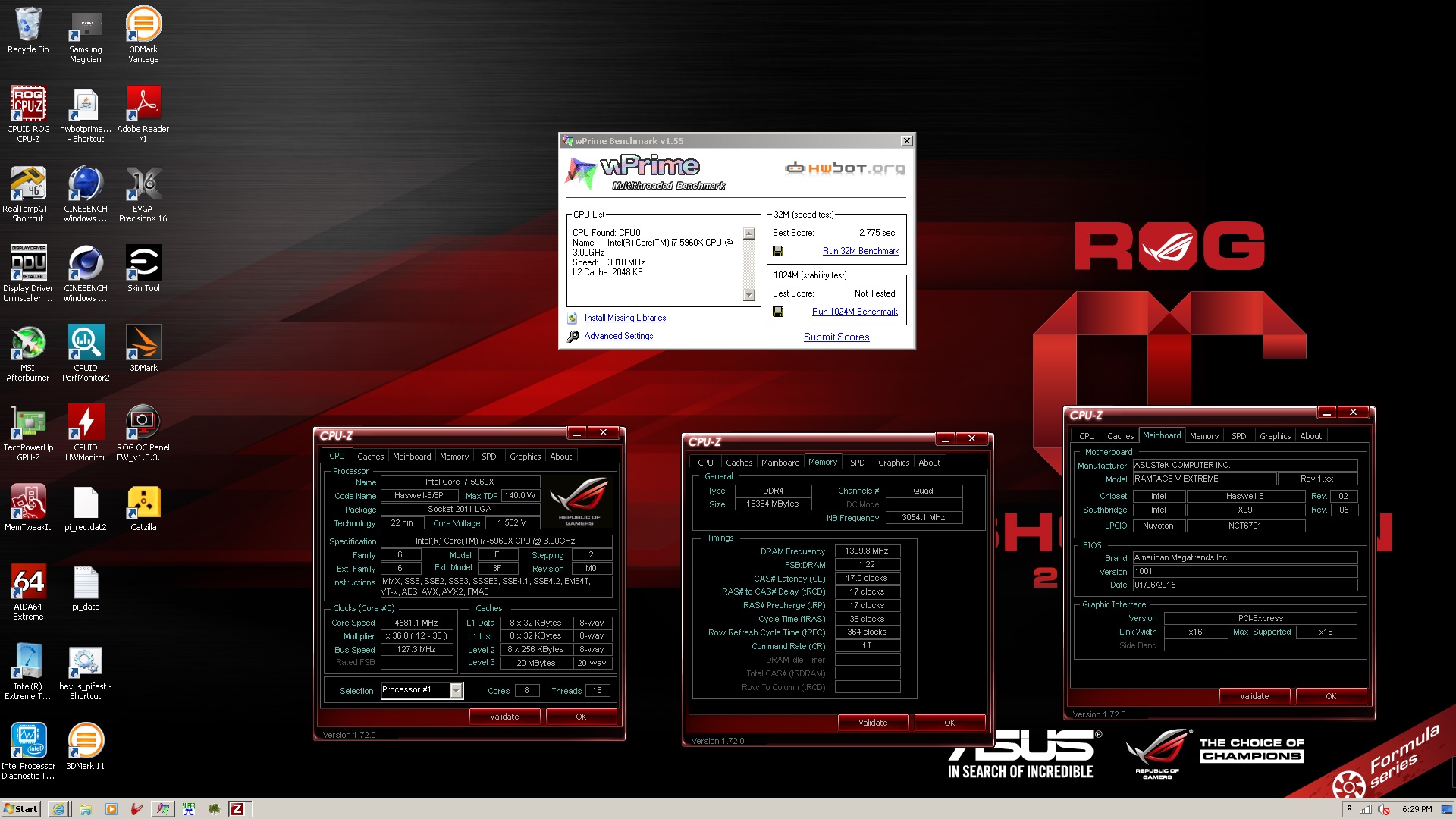Click the motherboard Model field RAMPAGE V EXTREME

[x=1204, y=479]
